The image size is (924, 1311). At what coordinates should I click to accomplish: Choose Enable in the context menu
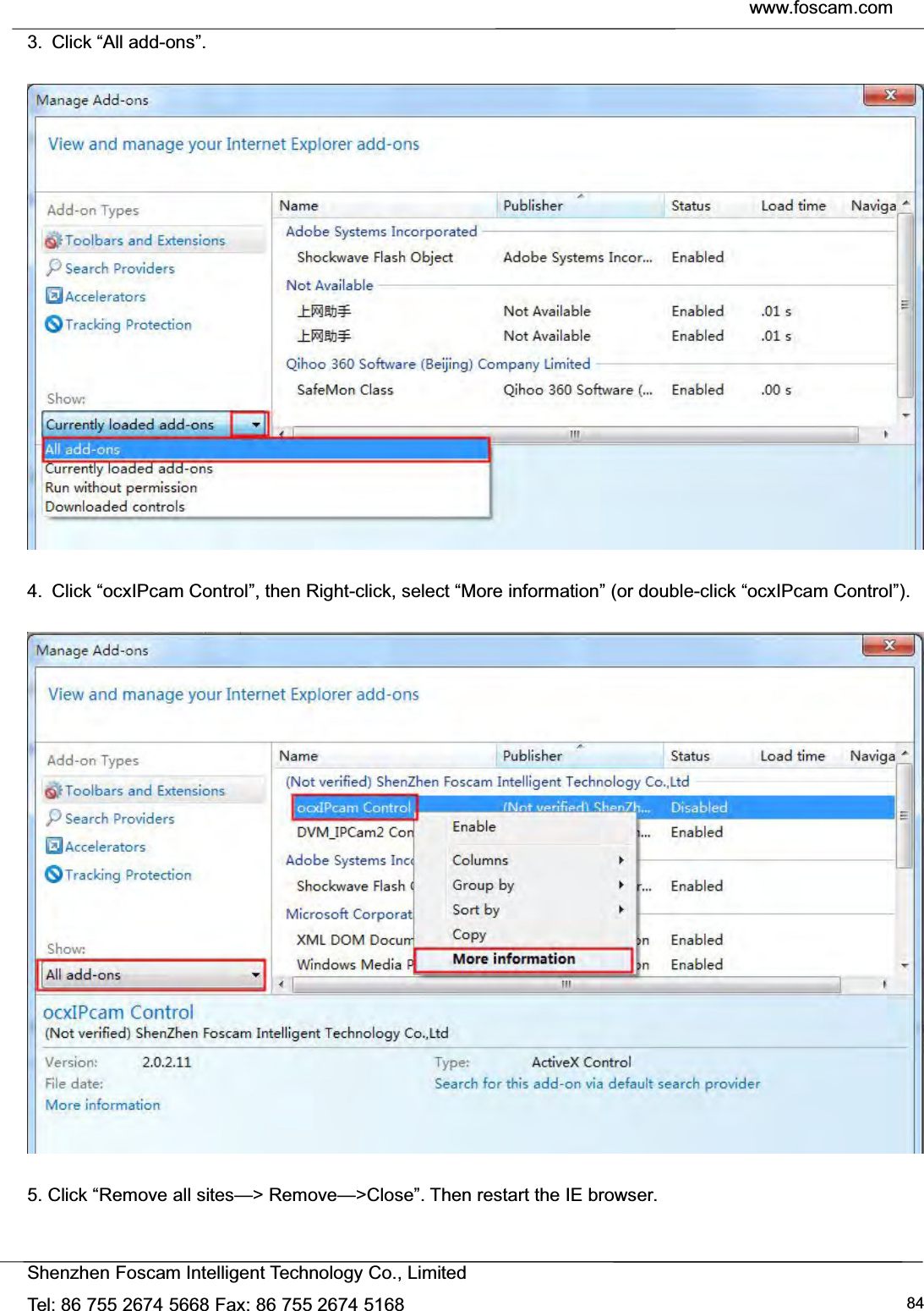[525, 826]
